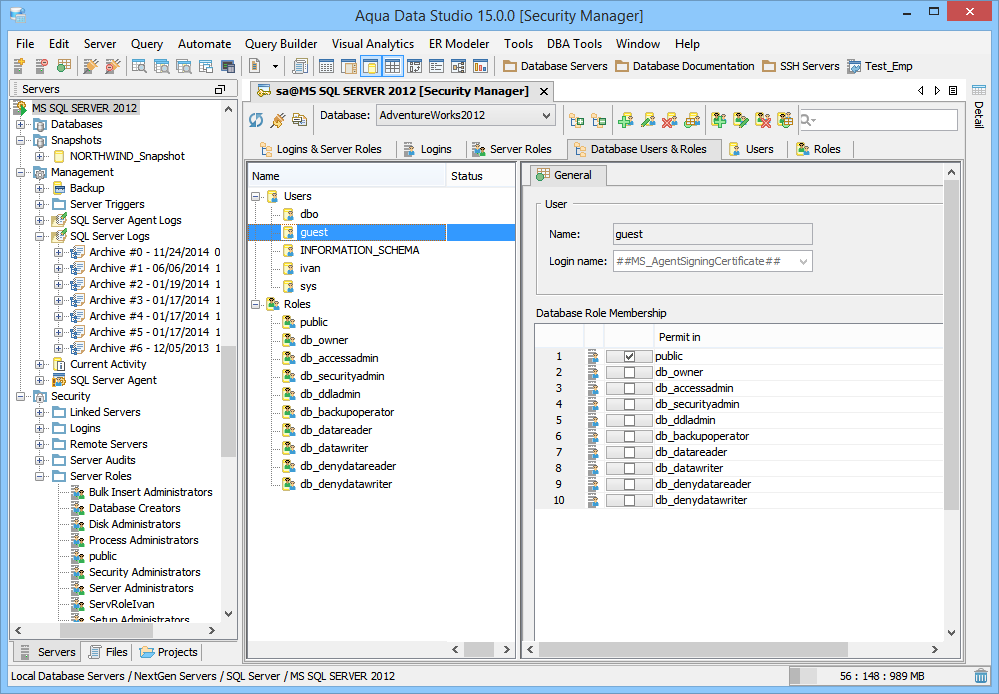Click the Collapse All tree icon
This screenshot has width=999, height=694.
pos(598,120)
